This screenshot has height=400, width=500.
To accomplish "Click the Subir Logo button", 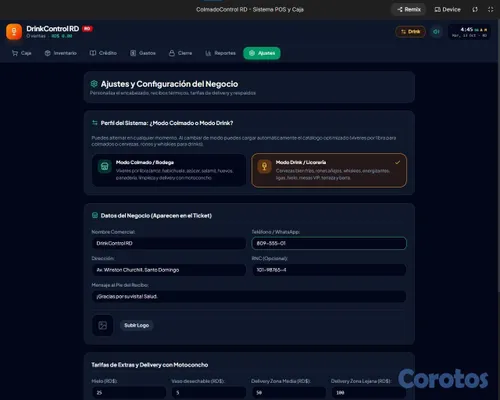I will pos(137,325).
